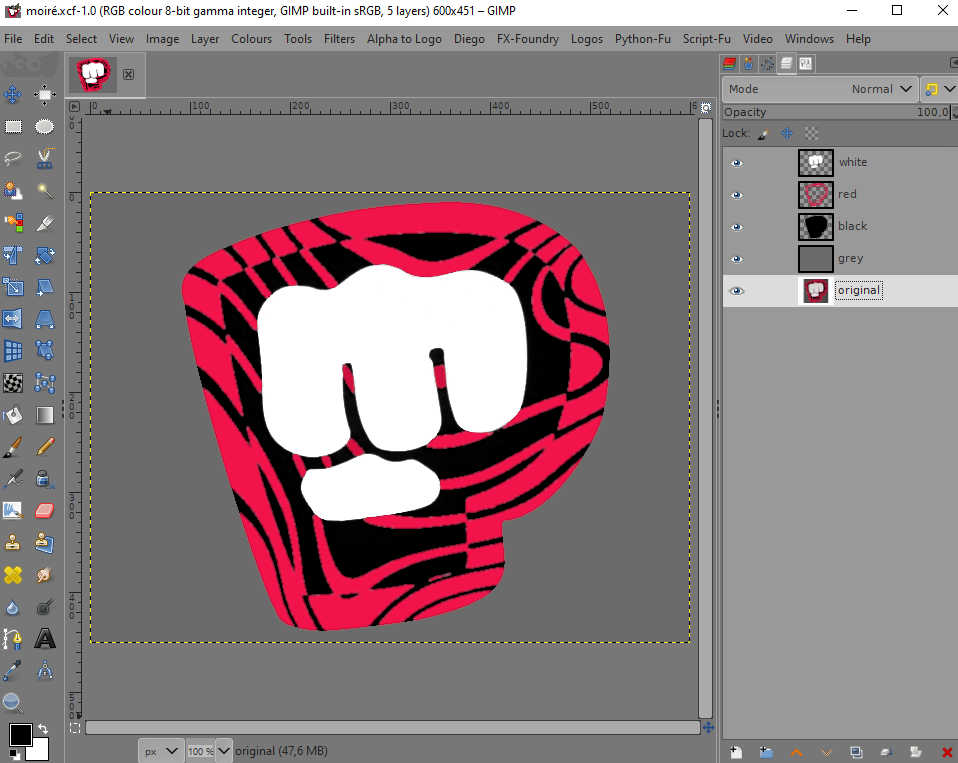Image resolution: width=958 pixels, height=763 pixels.
Task: Expand the zoom percentage dropdown
Action: coord(224,750)
